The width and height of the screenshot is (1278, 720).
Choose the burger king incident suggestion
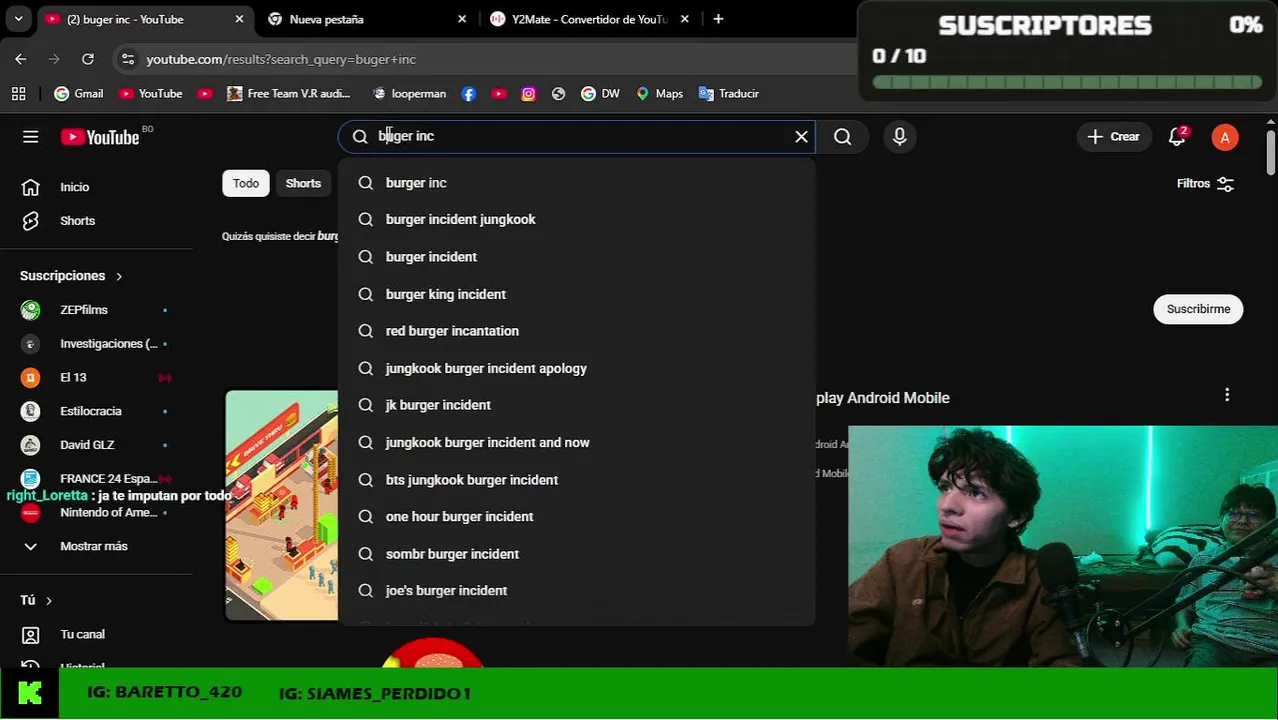coord(577,294)
